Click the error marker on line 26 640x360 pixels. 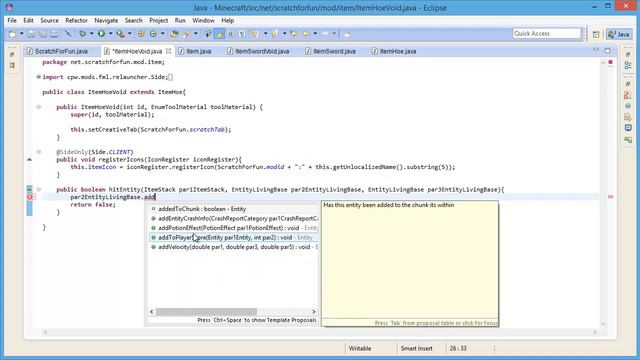pos(29,197)
